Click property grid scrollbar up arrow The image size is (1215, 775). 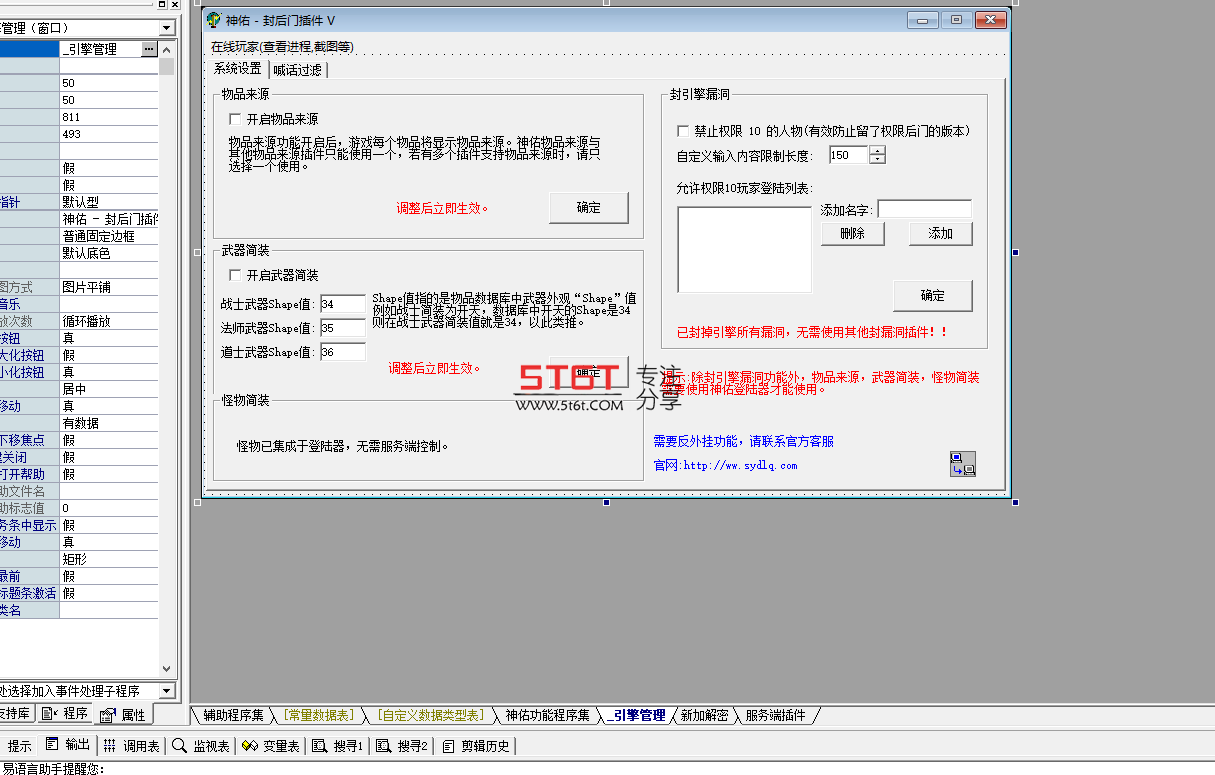tap(166, 49)
